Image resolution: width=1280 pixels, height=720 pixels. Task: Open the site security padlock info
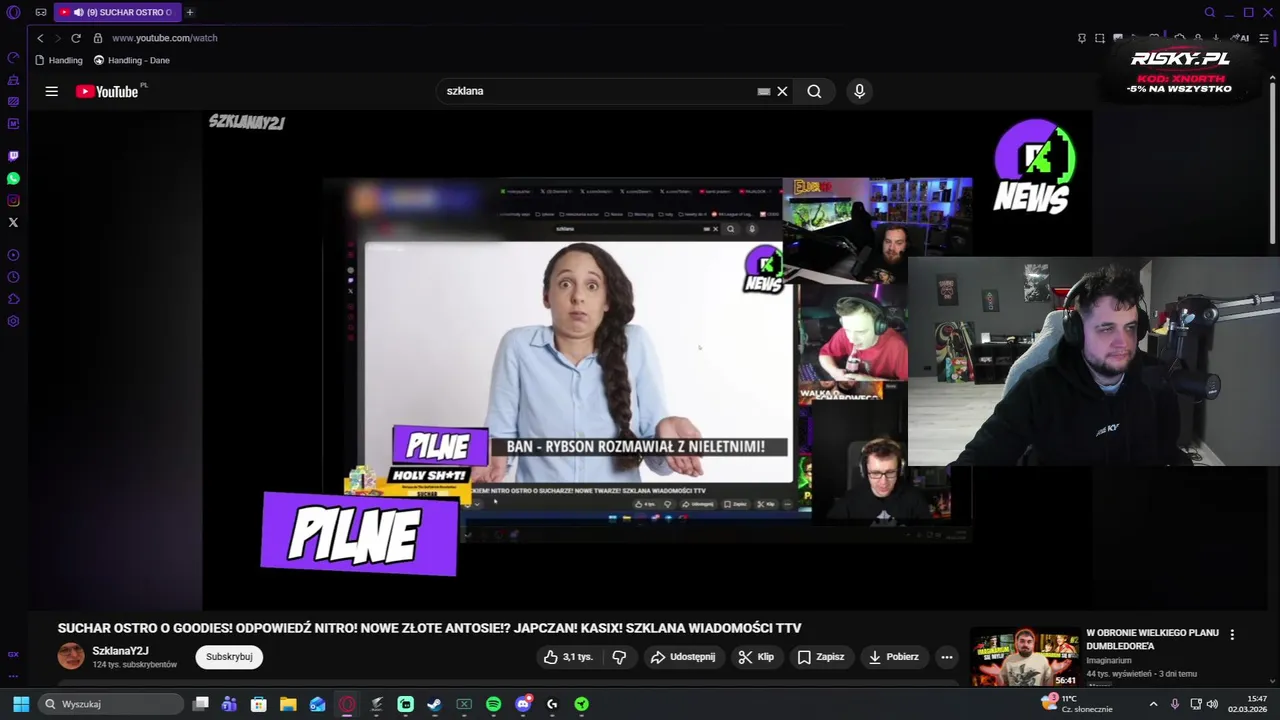tap(98, 38)
